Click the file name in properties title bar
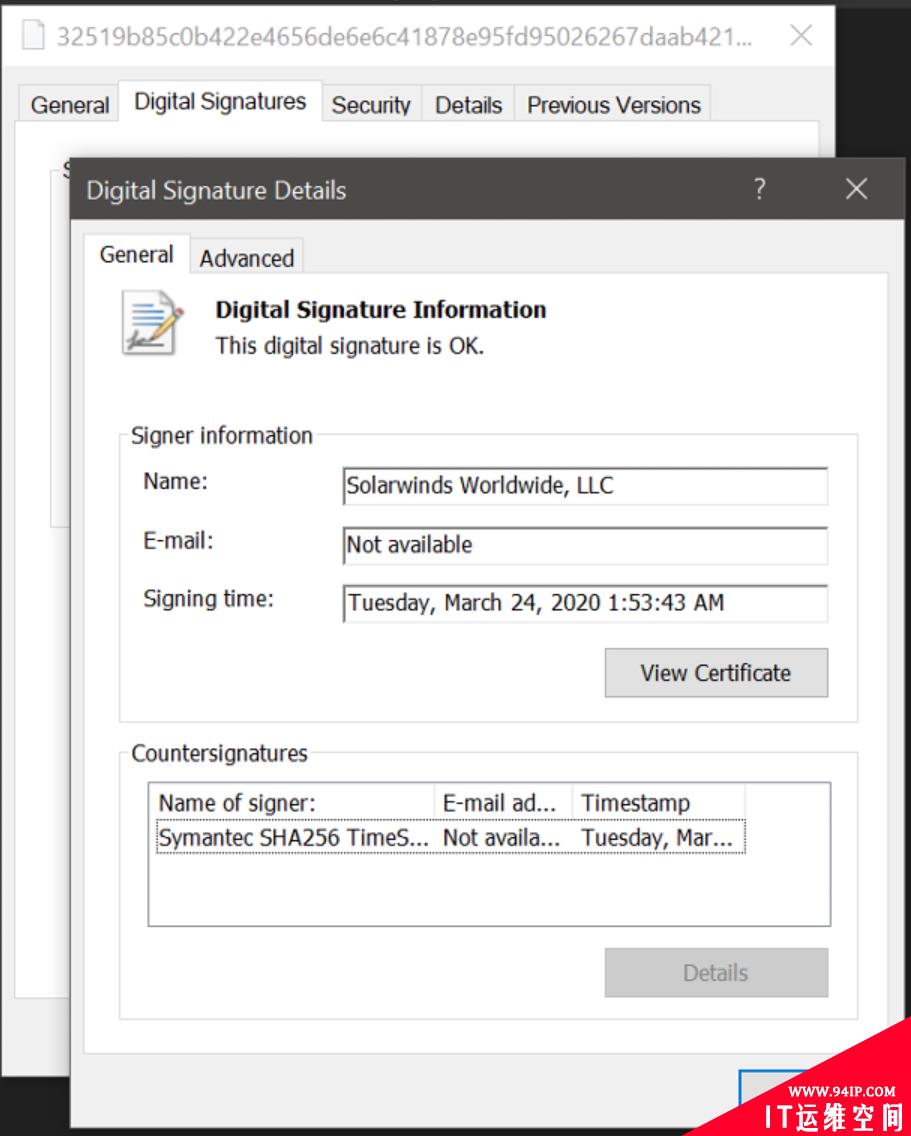911x1136 pixels. [404, 36]
